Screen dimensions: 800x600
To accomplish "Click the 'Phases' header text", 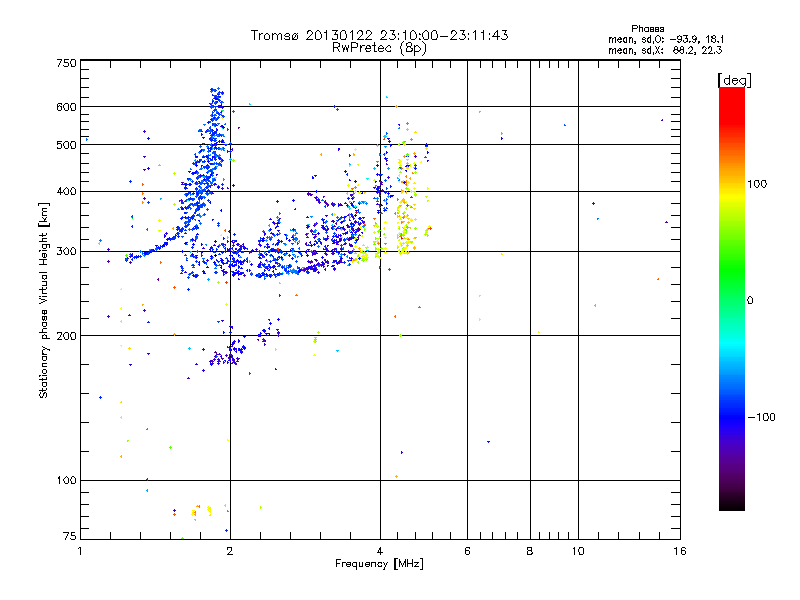I will [647, 29].
